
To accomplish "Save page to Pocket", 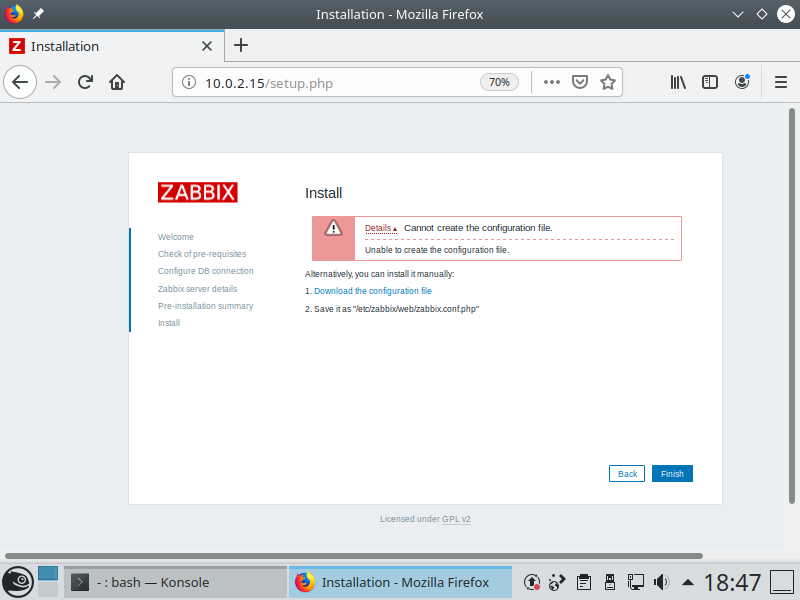I will coord(580,82).
